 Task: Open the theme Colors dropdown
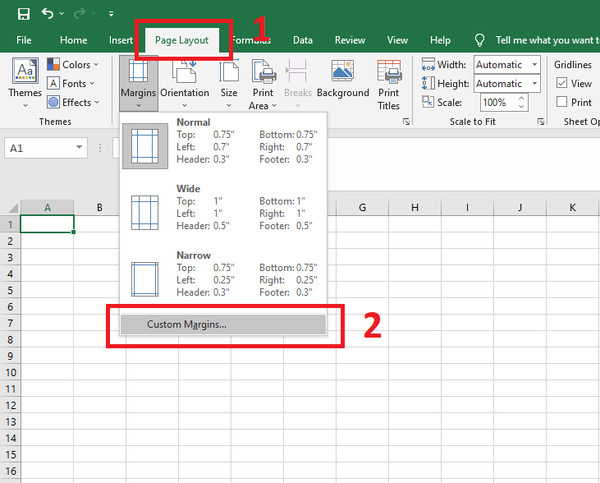coord(73,64)
